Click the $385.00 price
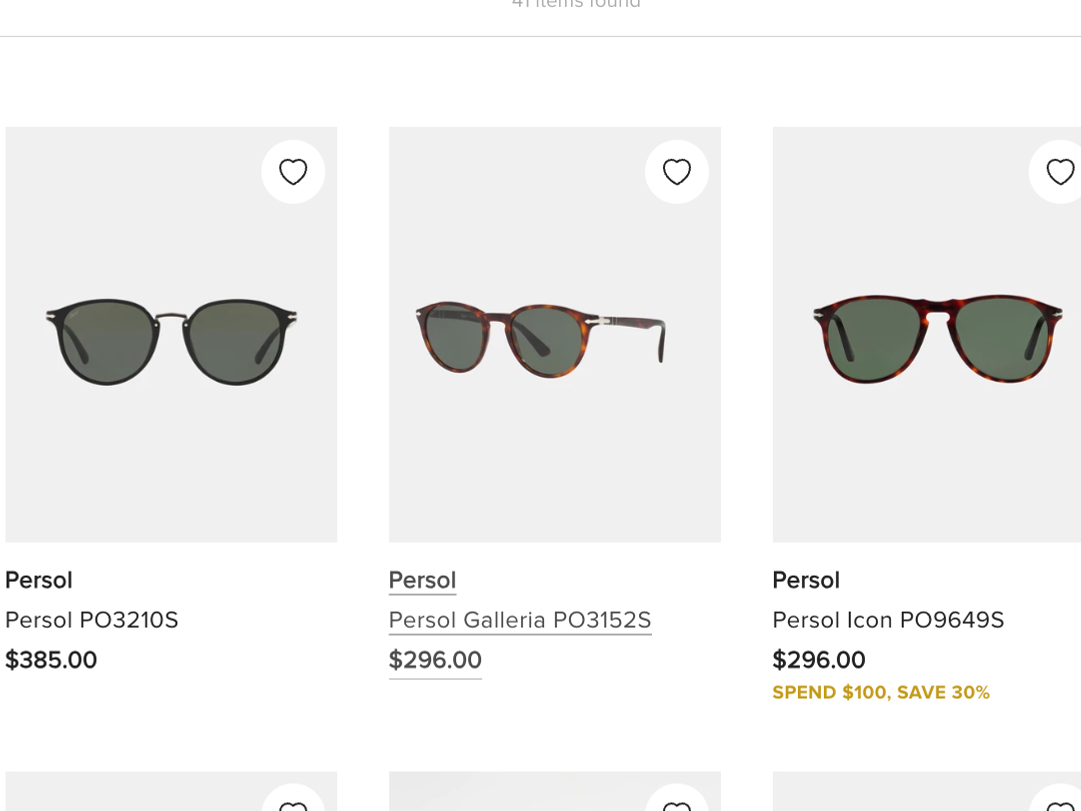Screen dimensions: 1081x811 pyautogui.click(x=51, y=660)
